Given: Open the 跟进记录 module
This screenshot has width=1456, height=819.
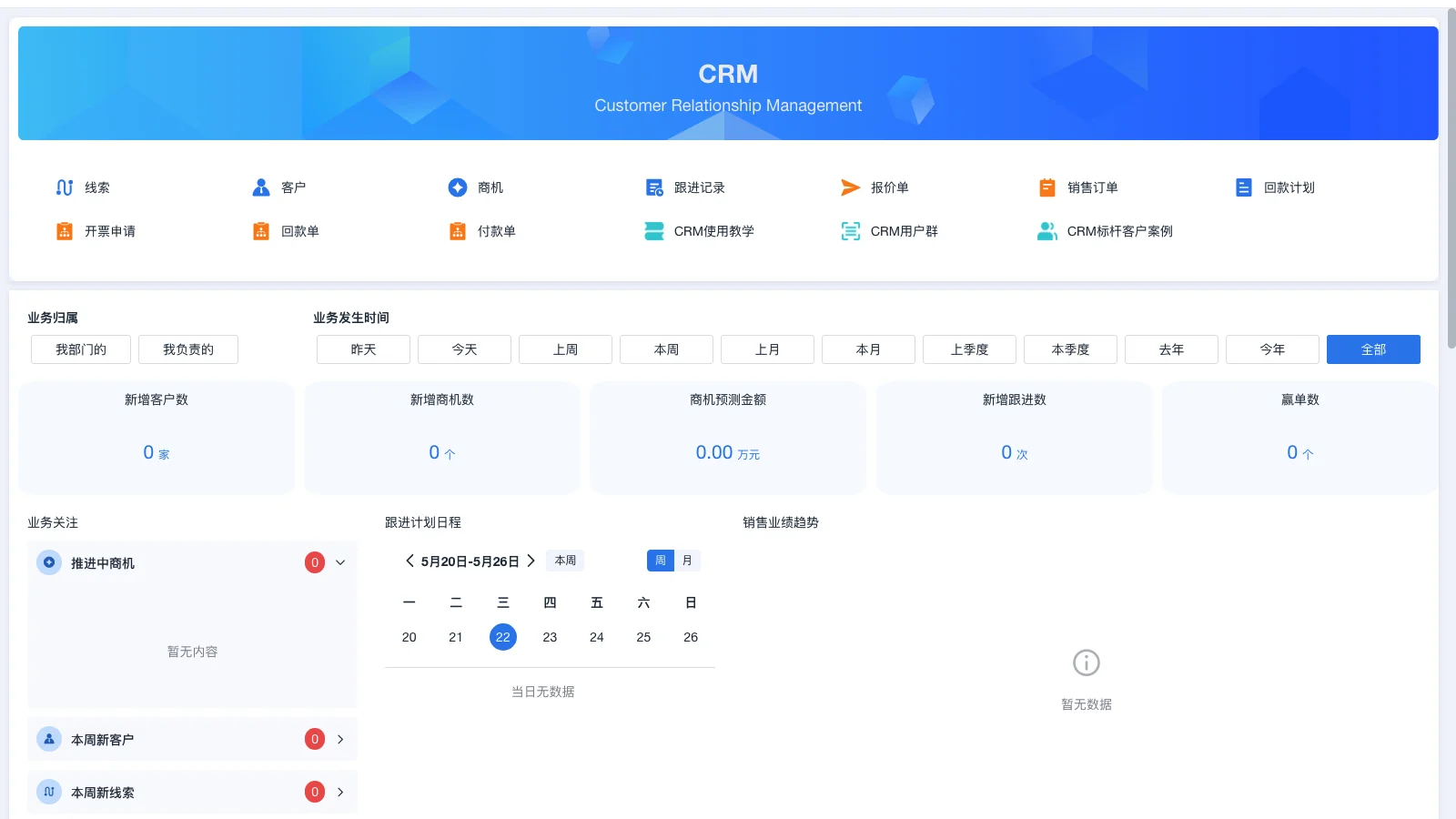Looking at the screenshot, I should coord(699,187).
